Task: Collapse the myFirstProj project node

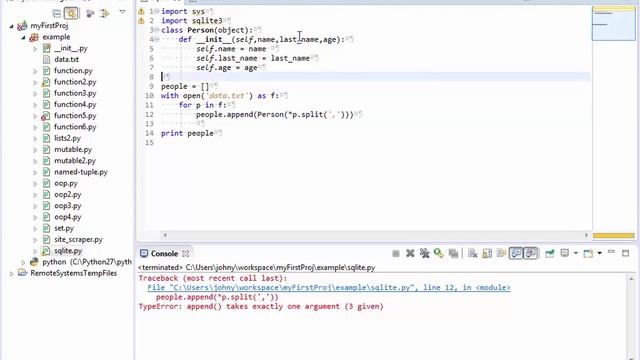Action: (11, 26)
